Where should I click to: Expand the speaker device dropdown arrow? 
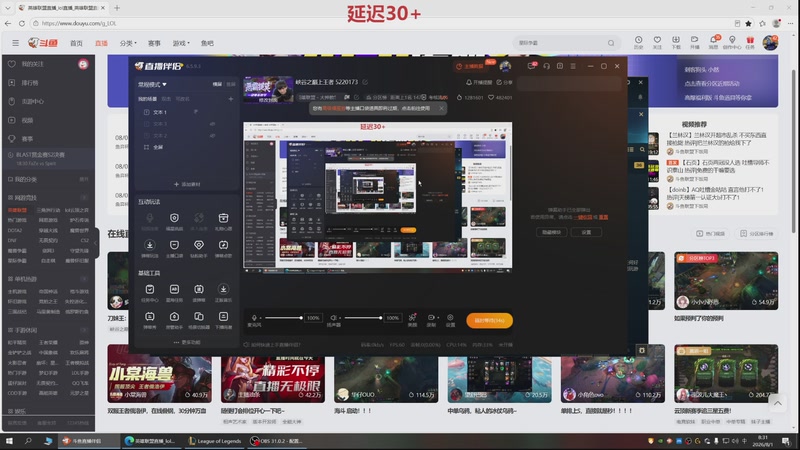point(339,318)
